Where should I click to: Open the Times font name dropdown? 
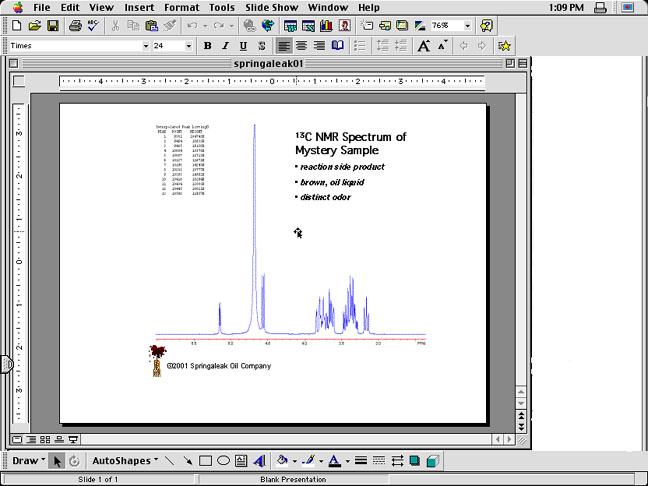(x=145, y=46)
